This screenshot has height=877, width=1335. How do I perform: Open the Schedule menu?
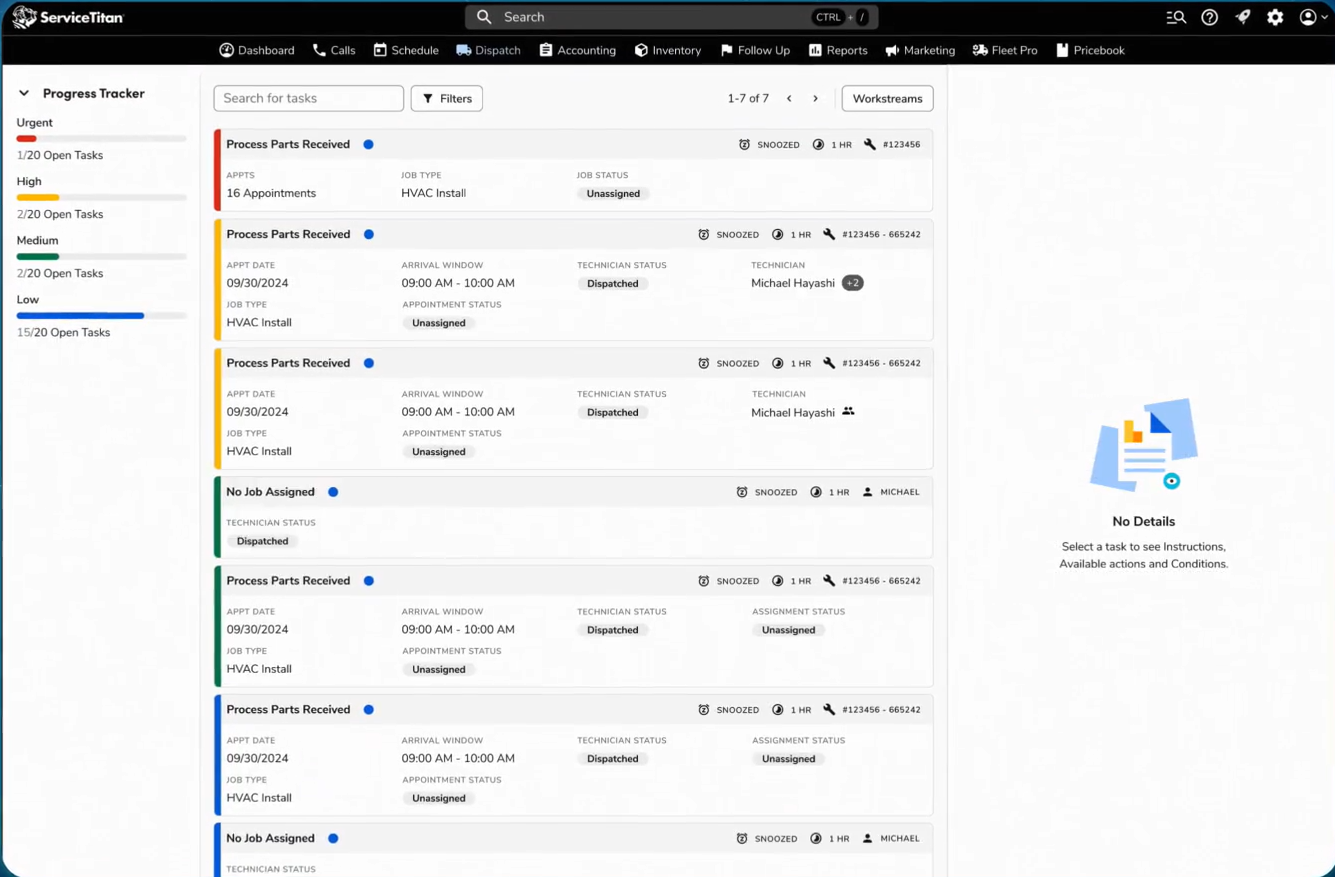(x=406, y=50)
